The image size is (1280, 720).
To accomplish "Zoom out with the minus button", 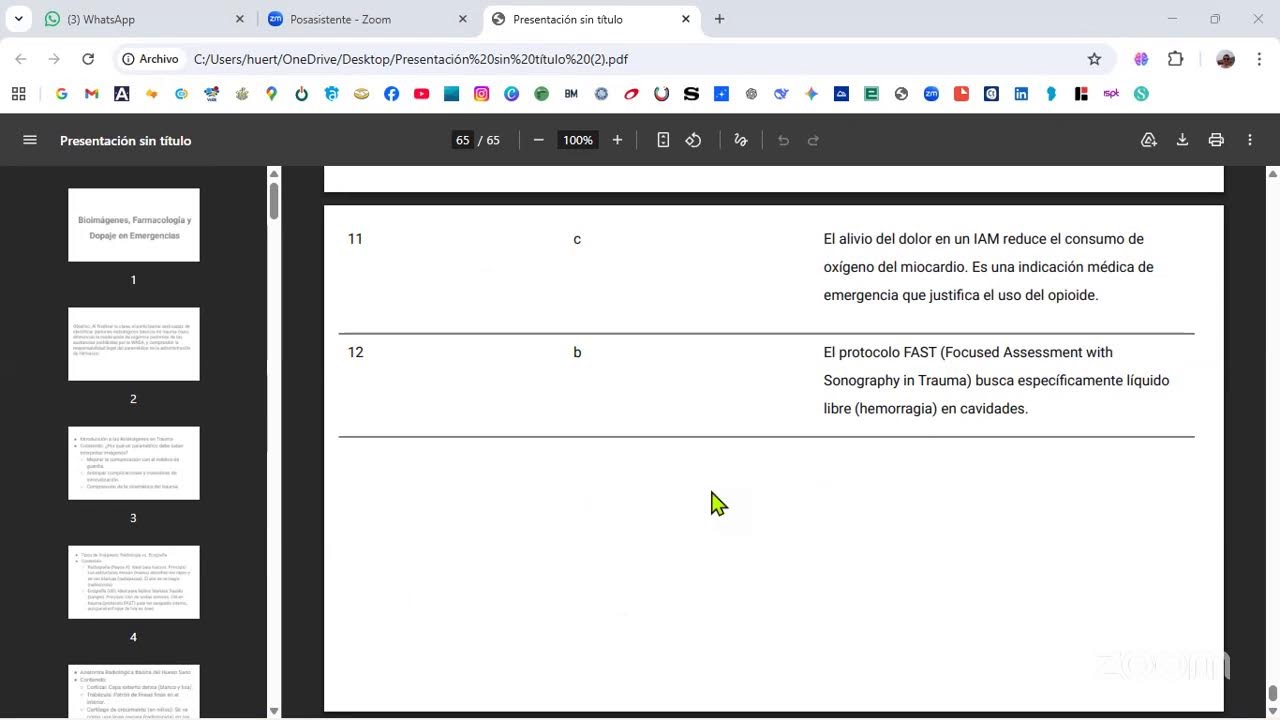I will pos(538,140).
